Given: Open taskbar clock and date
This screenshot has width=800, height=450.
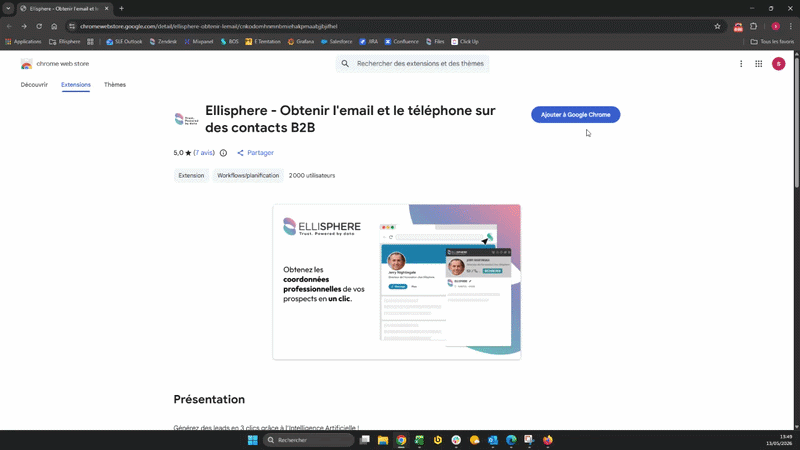Looking at the screenshot, I should pyautogui.click(x=780, y=440).
